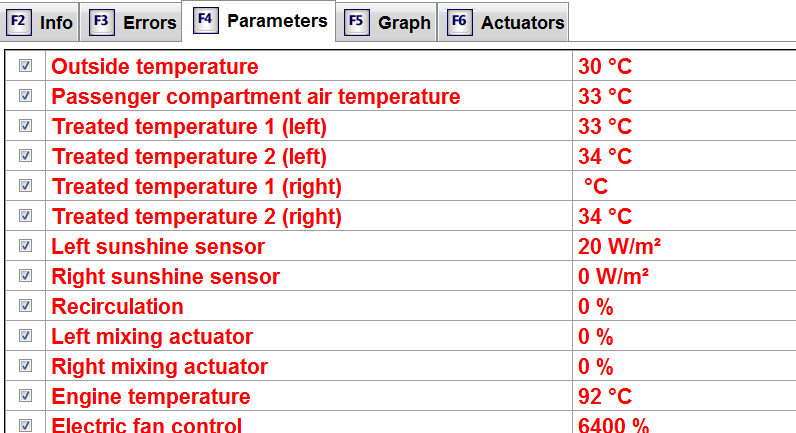Uncheck the Outside temperature checkbox

[x=25, y=66]
